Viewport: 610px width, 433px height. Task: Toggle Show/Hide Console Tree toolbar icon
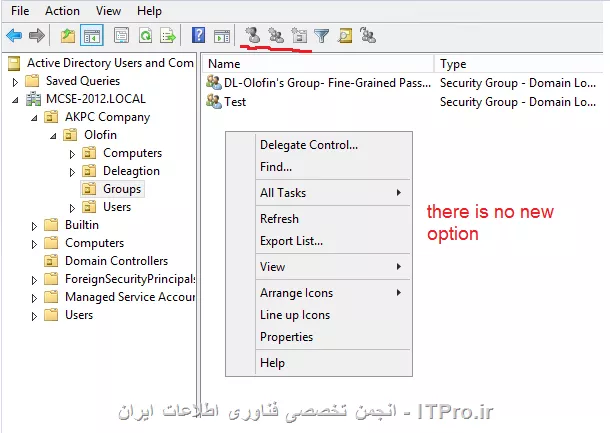91,36
